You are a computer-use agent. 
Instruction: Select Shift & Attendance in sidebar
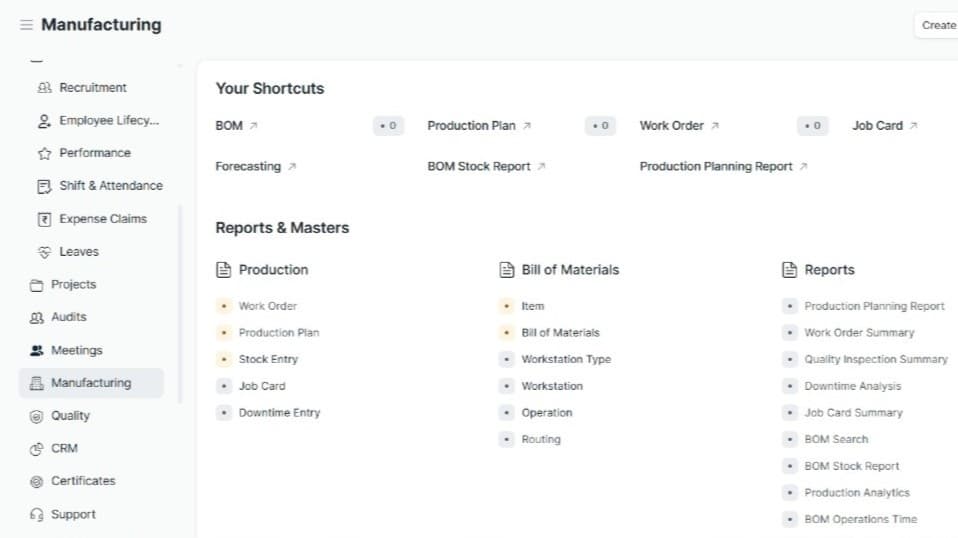[110, 186]
